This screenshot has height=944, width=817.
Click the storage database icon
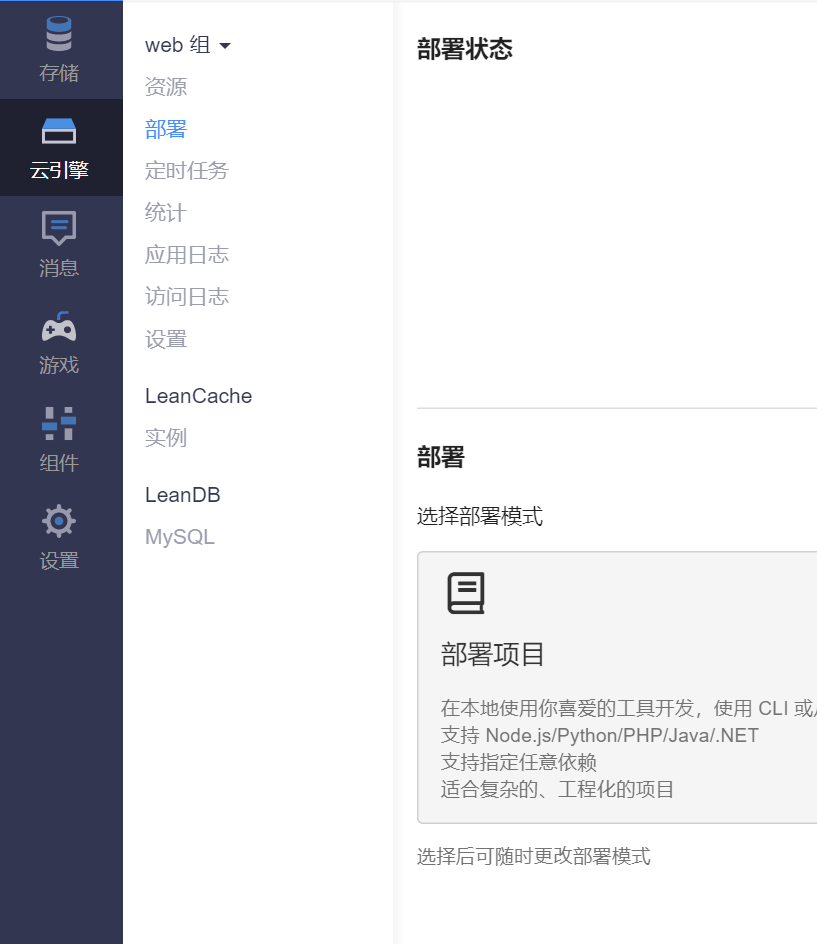pos(59,35)
